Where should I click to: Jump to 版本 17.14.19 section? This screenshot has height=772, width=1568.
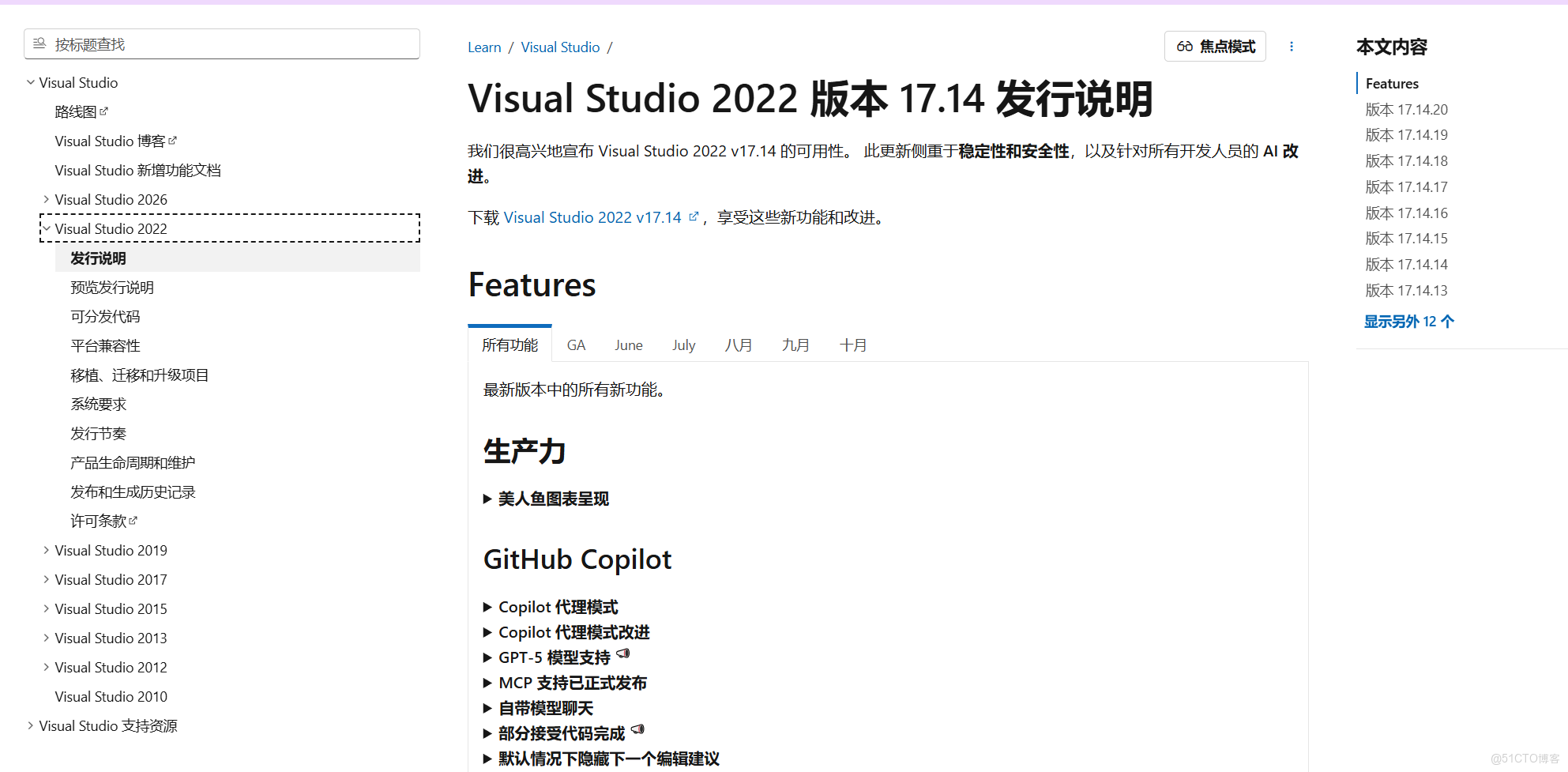[x=1406, y=134]
